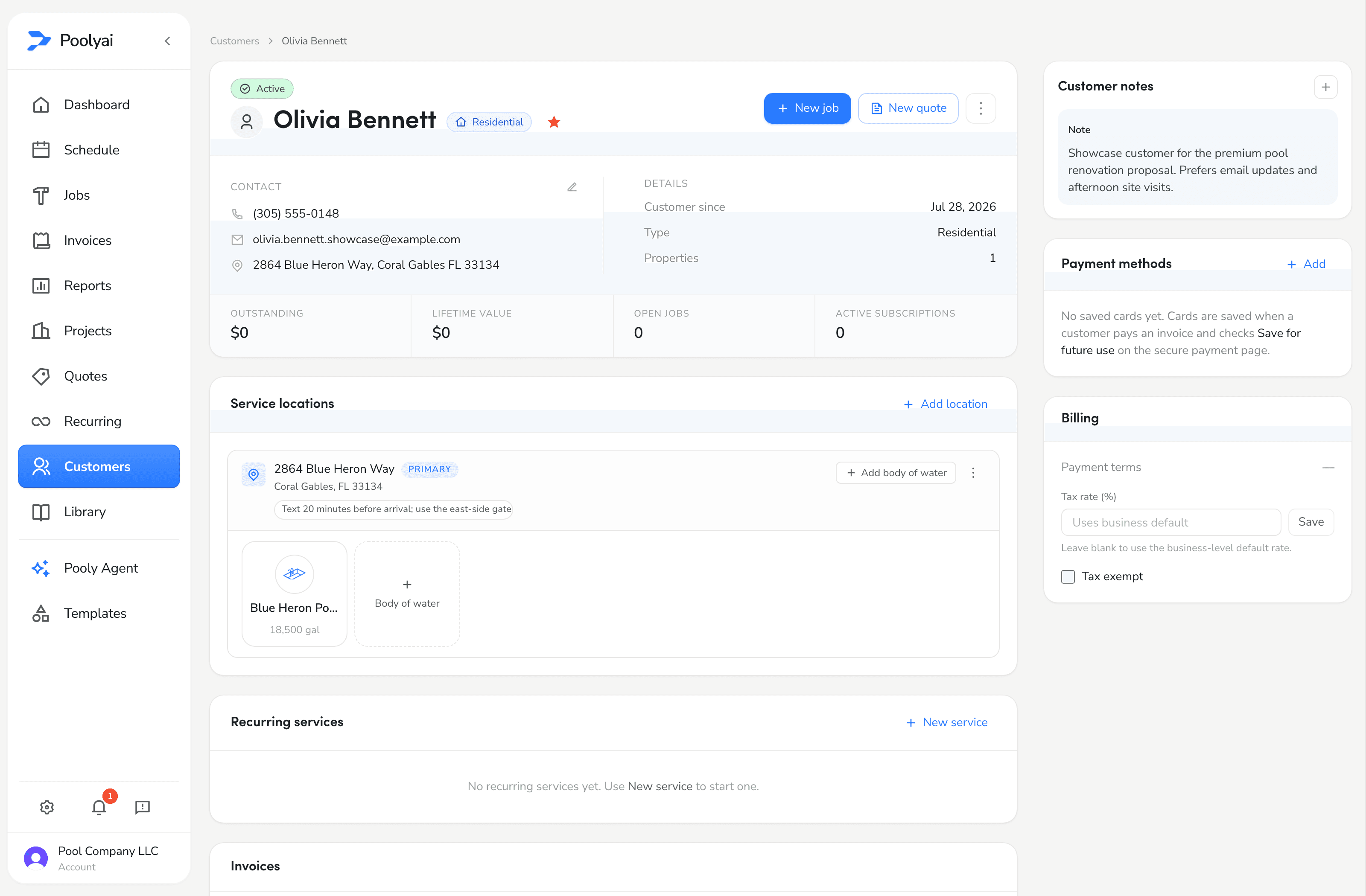Image resolution: width=1366 pixels, height=896 pixels.
Task: Click the New quote button
Action: pos(908,108)
